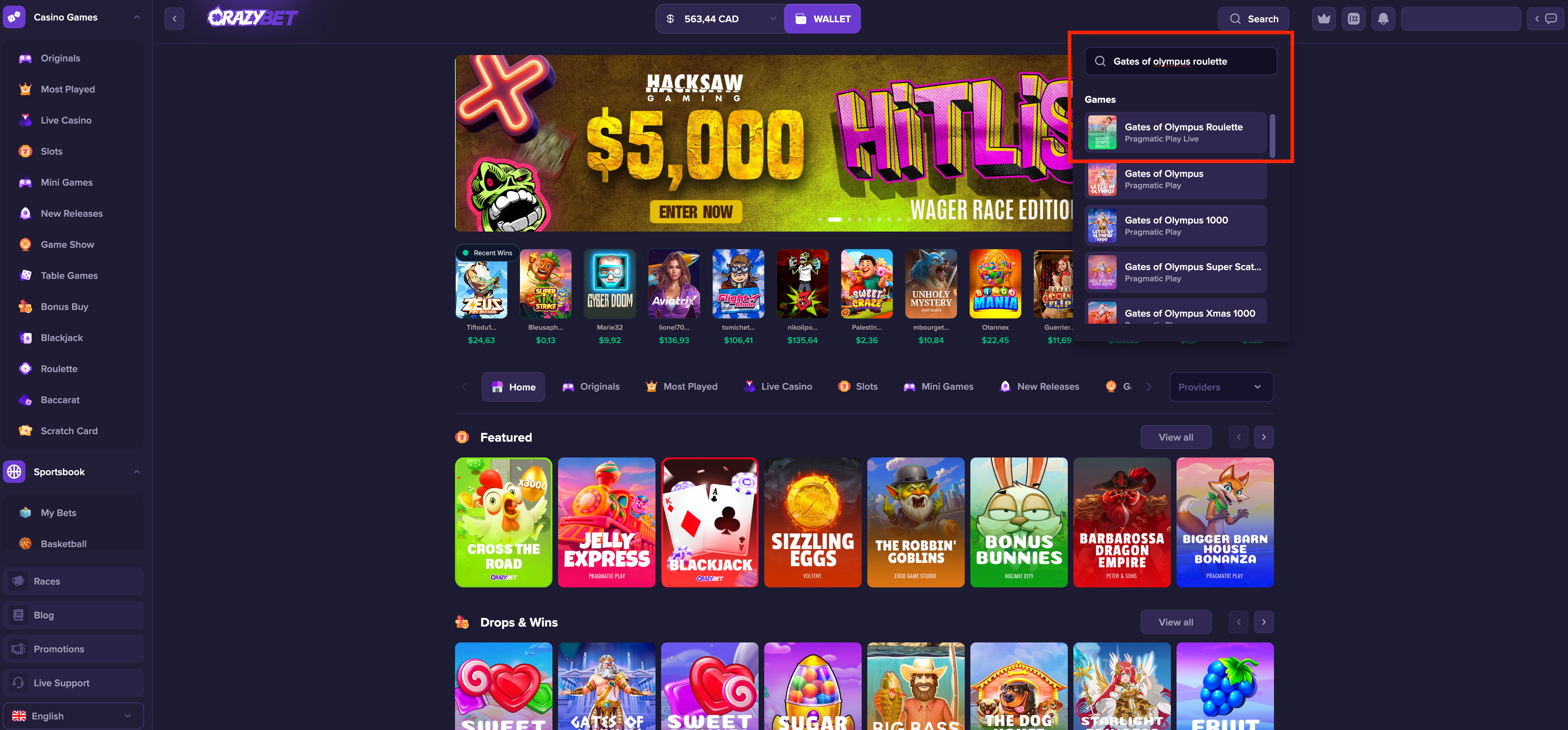Click the Enter Now banner button
Screen dimensions: 1568x730
[696, 212]
